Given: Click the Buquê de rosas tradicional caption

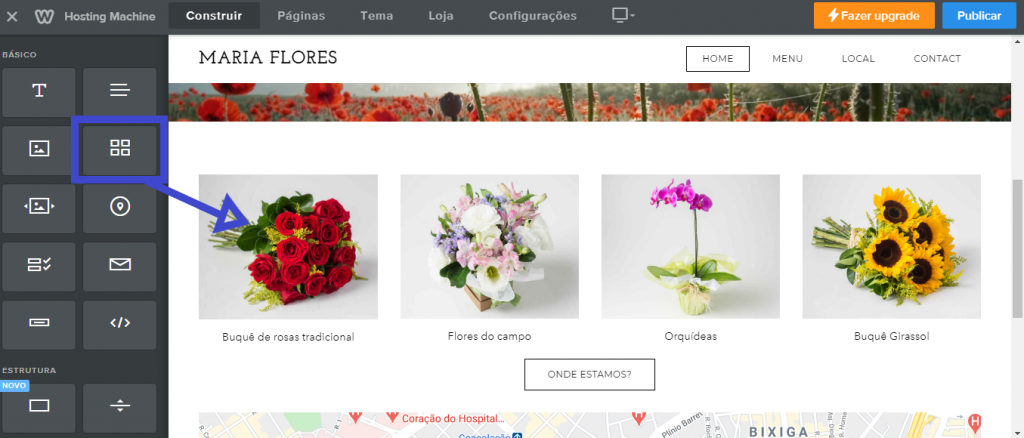Looking at the screenshot, I should tap(288, 337).
